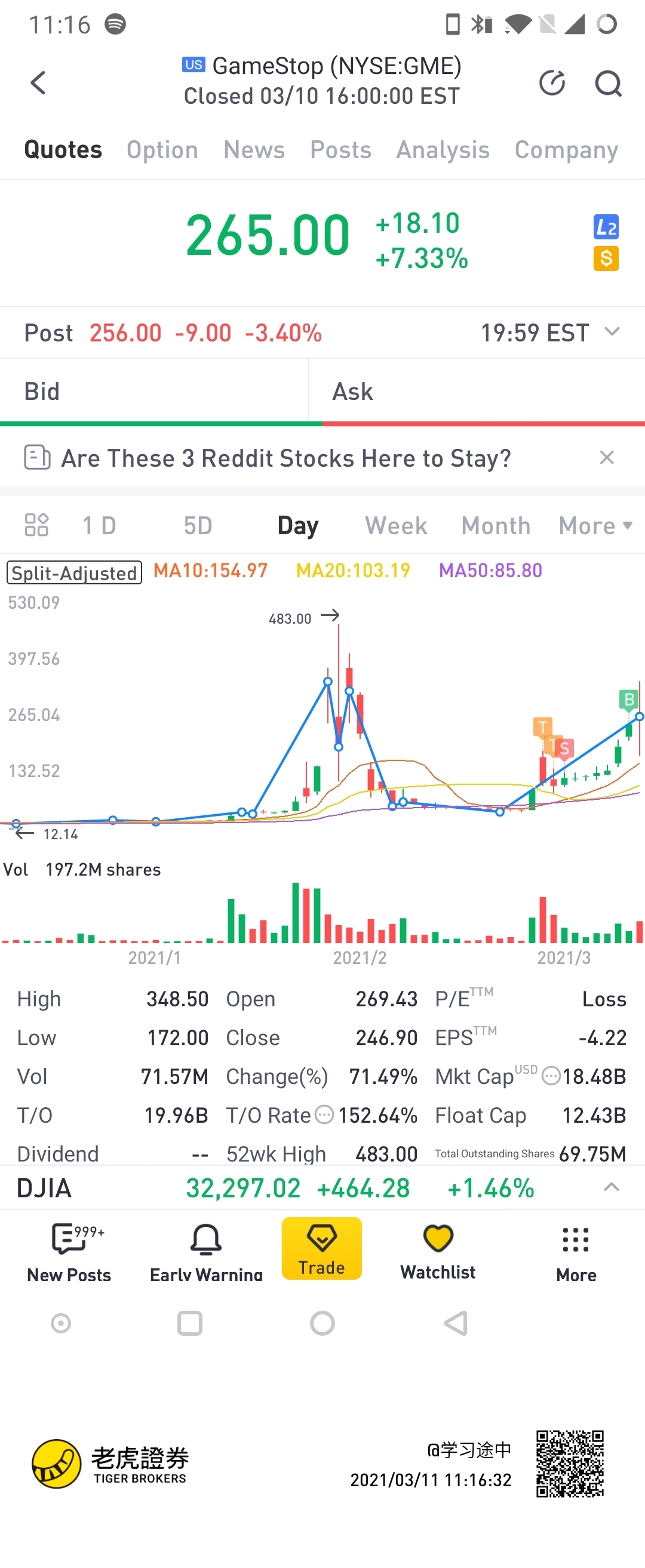Tap the red S marker on chart

564,748
